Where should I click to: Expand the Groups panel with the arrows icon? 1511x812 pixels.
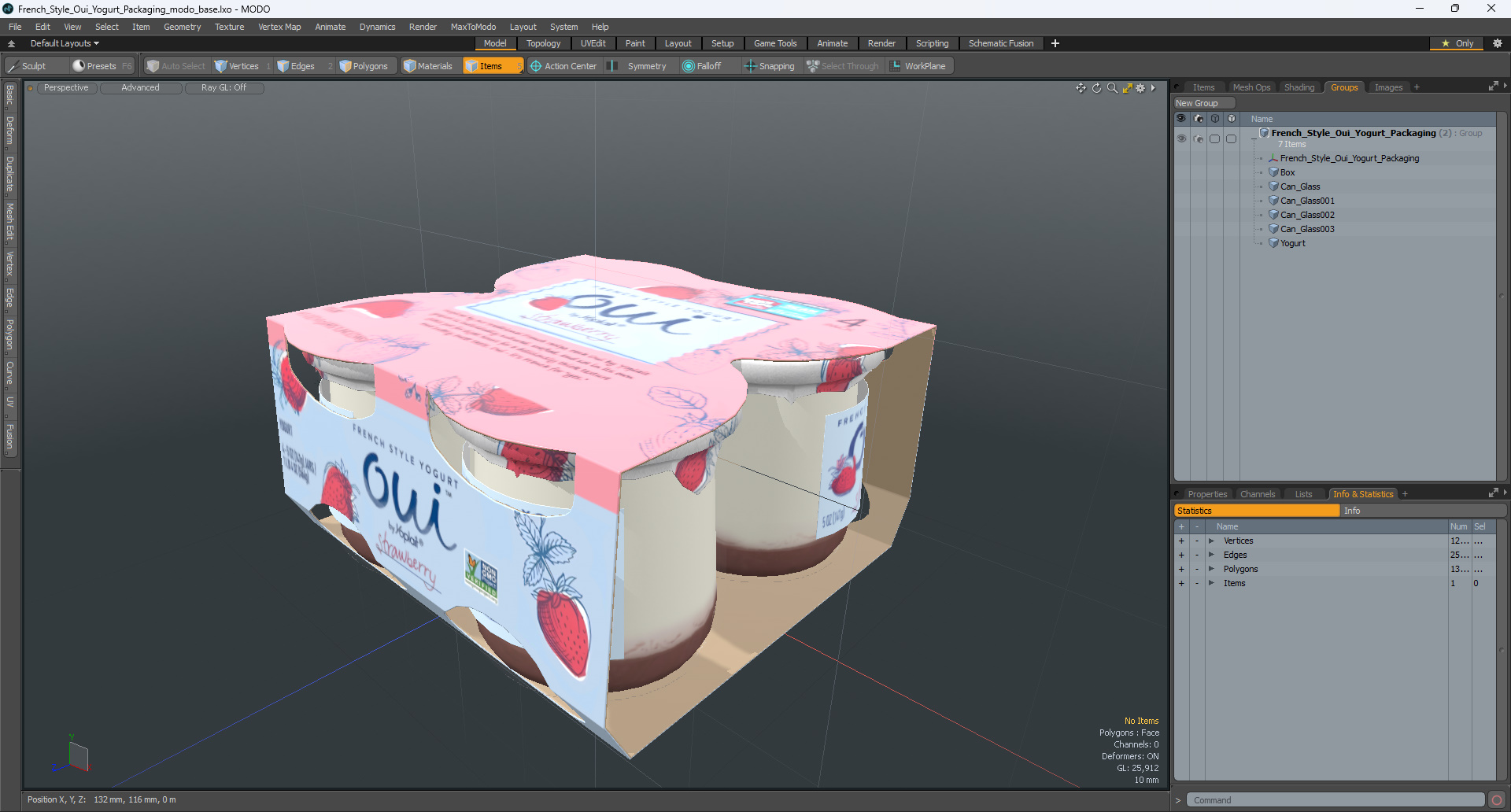tap(1494, 87)
